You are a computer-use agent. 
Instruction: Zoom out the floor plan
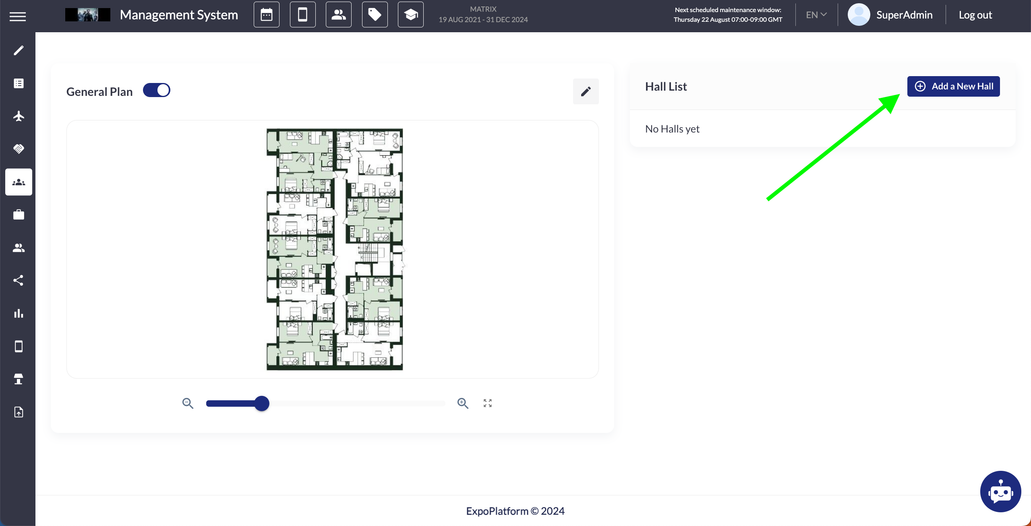pyautogui.click(x=188, y=404)
